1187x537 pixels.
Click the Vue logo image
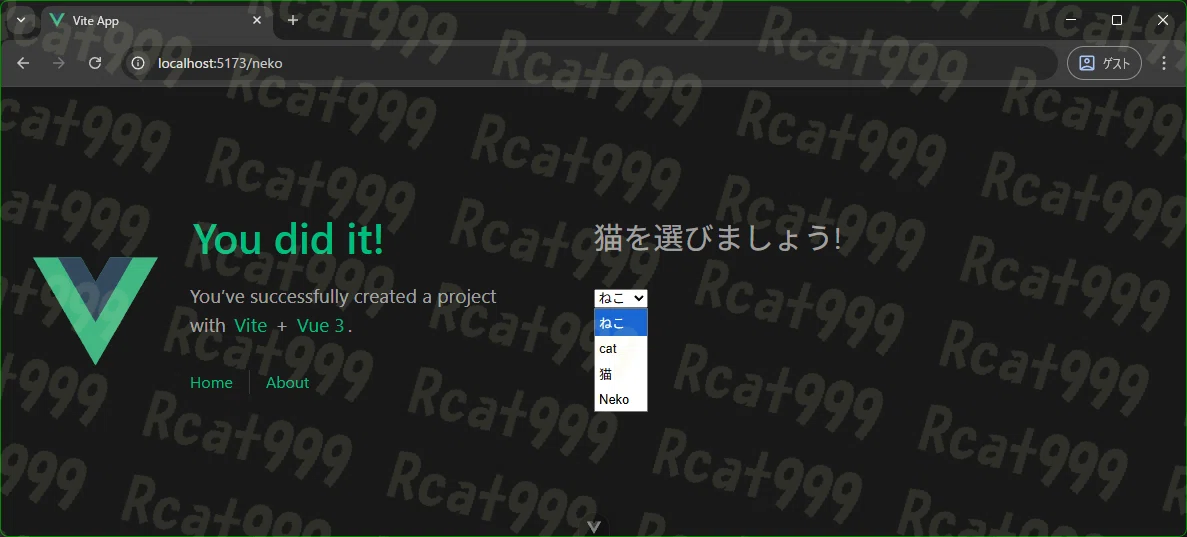coord(95,311)
